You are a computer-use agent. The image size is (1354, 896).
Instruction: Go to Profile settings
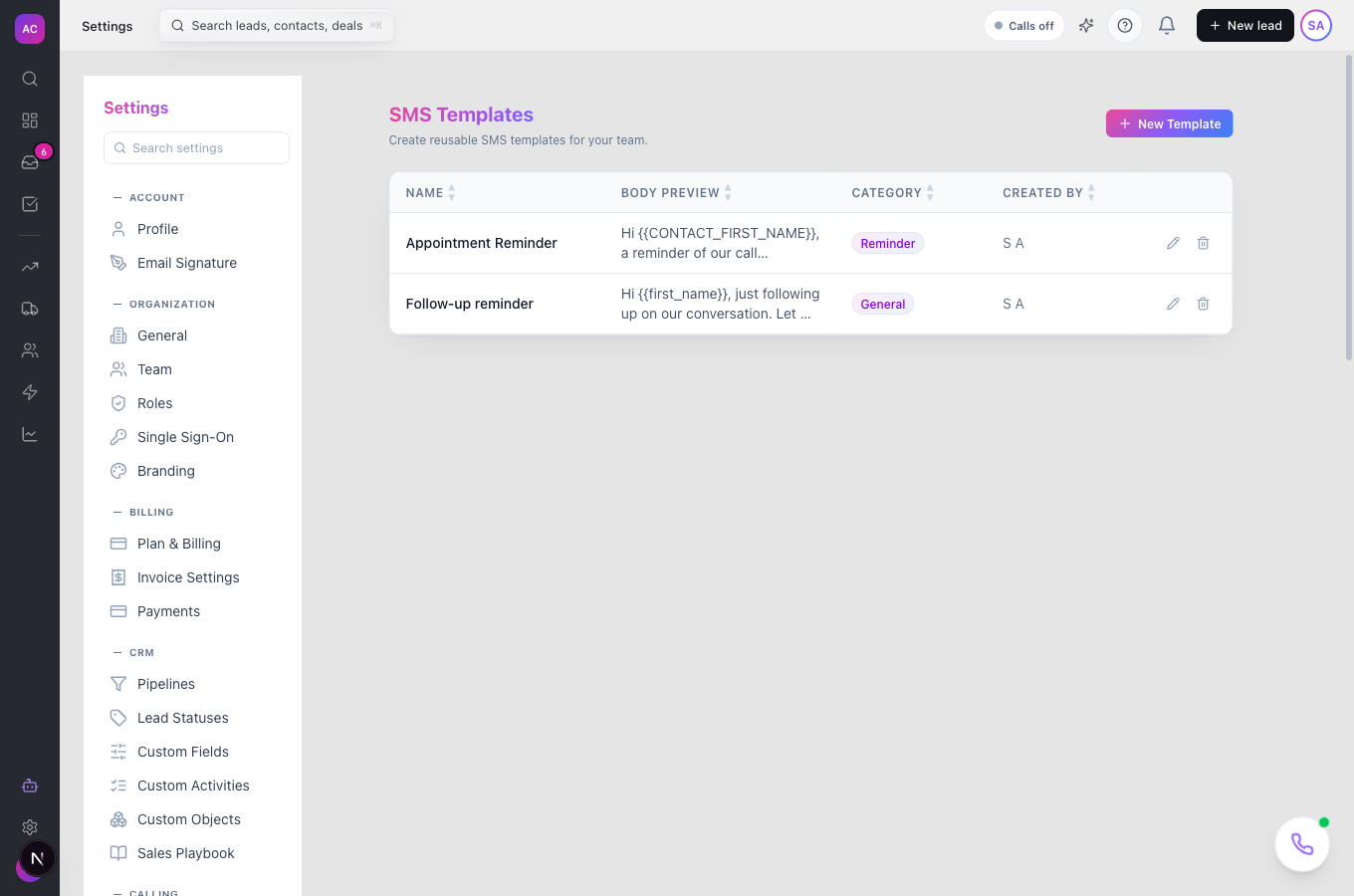click(196, 229)
